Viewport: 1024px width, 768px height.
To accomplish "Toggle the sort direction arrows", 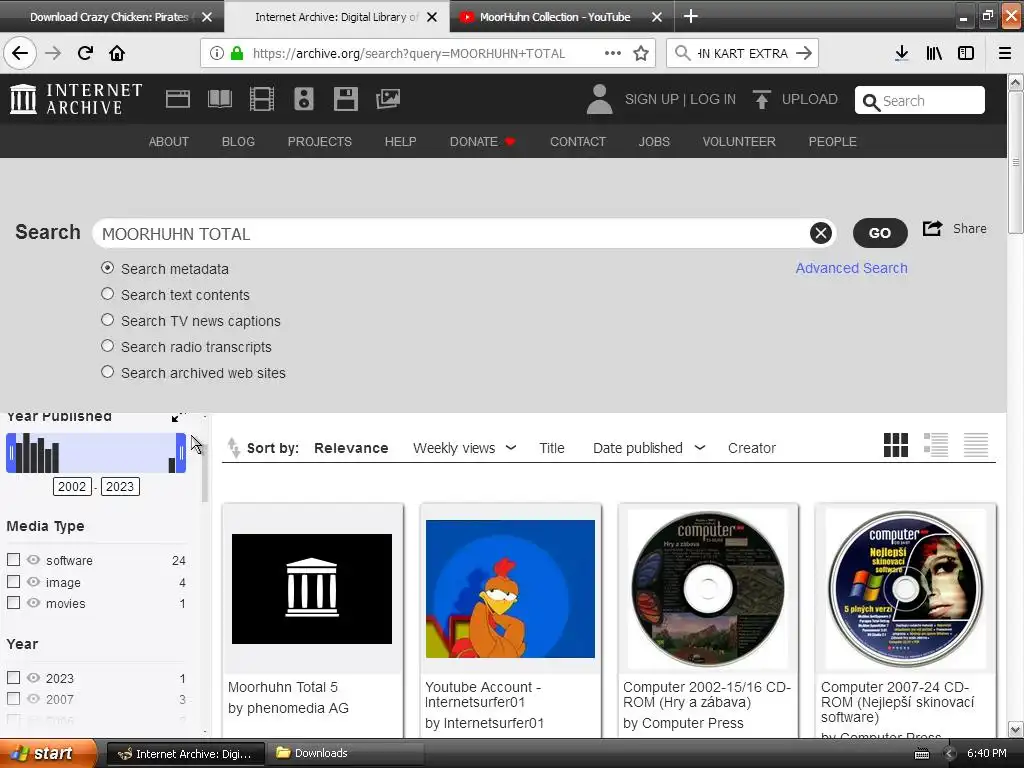I will 233,448.
